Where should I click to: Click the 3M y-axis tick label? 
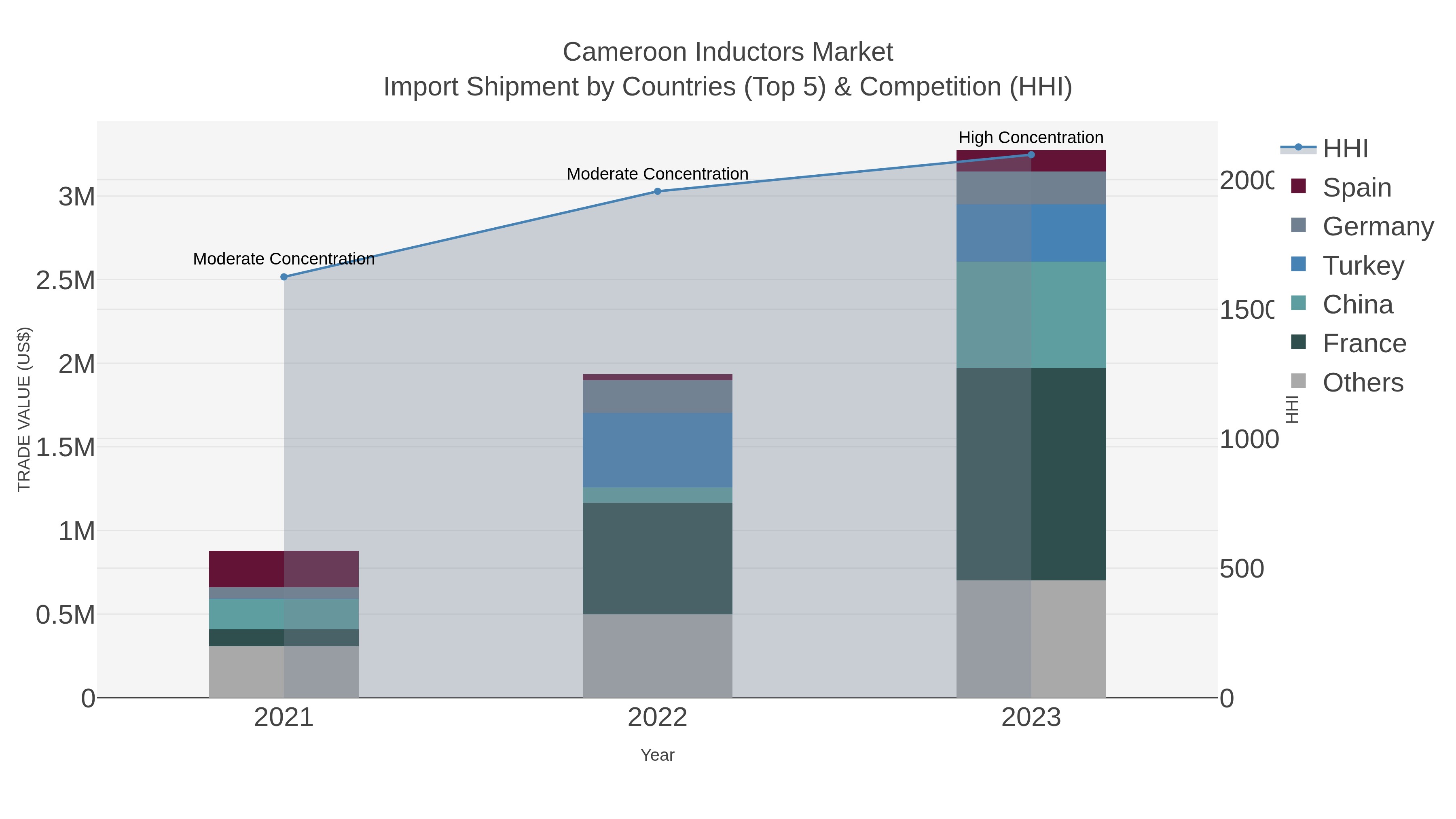[x=77, y=197]
